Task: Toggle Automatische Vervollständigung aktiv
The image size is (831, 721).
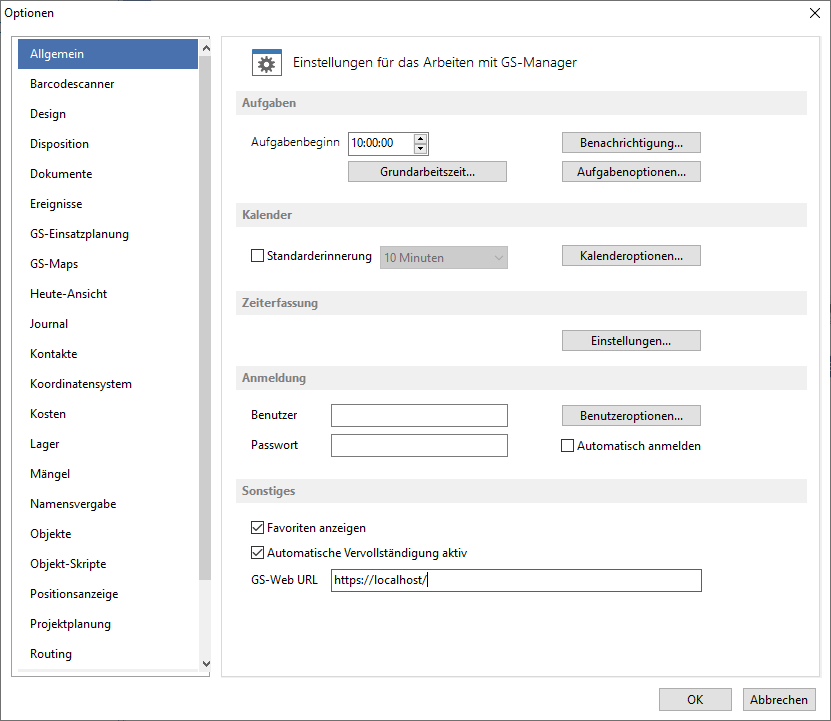Action: (x=257, y=553)
